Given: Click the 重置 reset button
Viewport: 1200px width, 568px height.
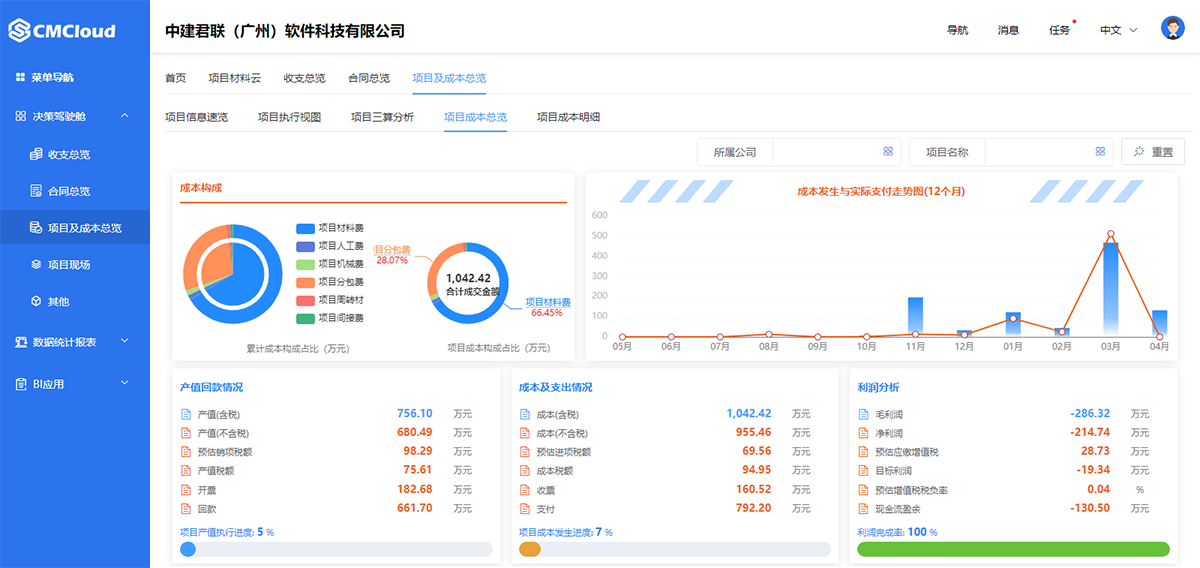Looking at the screenshot, I should tap(1153, 152).
